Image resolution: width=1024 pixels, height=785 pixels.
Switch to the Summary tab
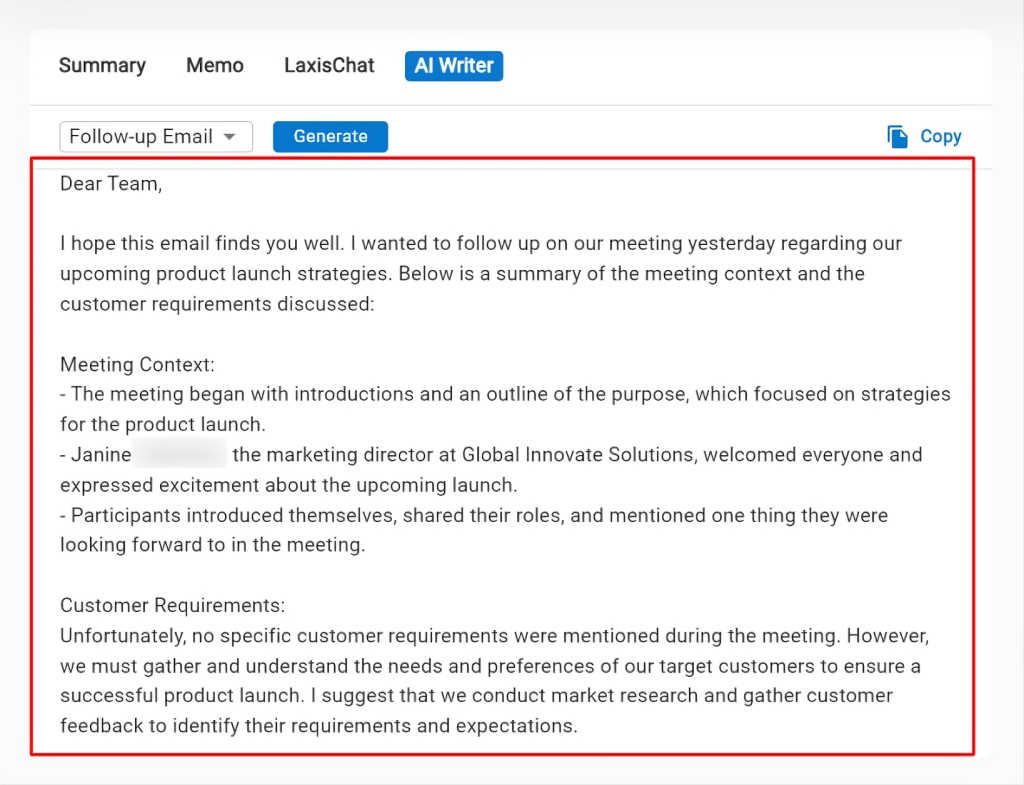click(102, 66)
